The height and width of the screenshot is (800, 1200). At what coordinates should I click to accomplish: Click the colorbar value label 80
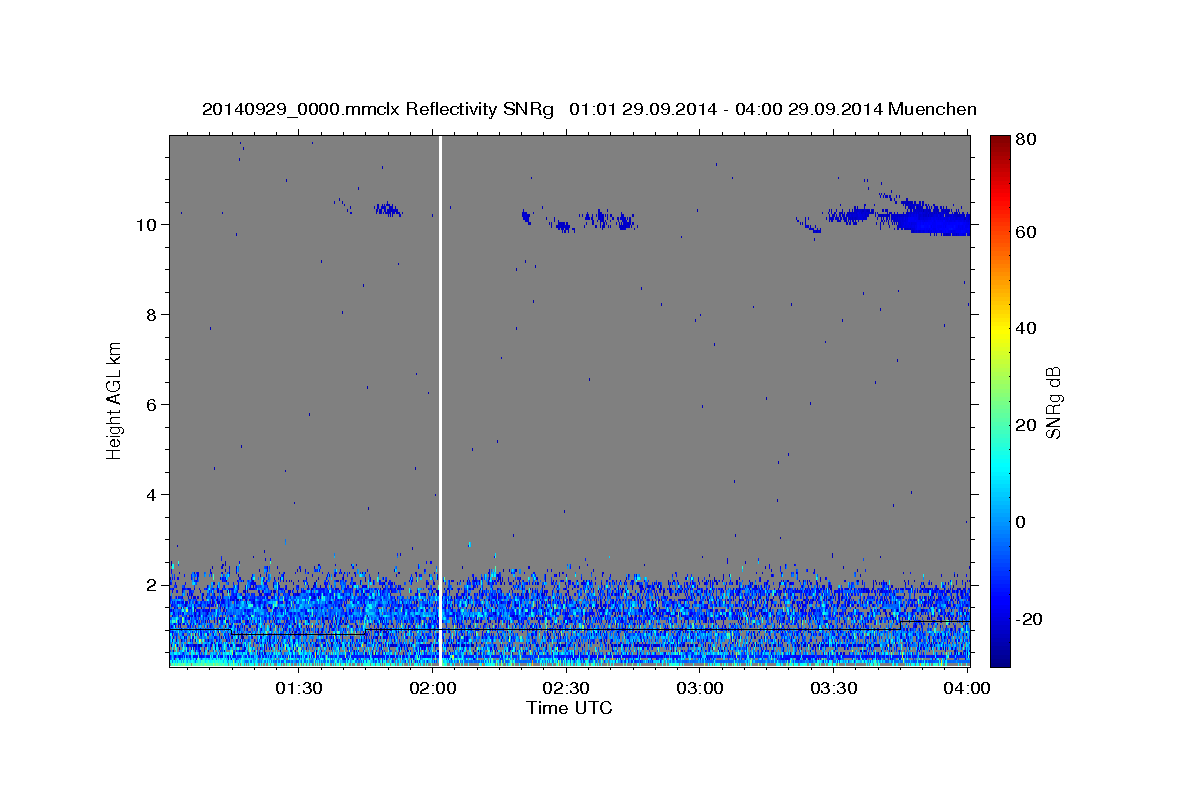coord(1024,140)
